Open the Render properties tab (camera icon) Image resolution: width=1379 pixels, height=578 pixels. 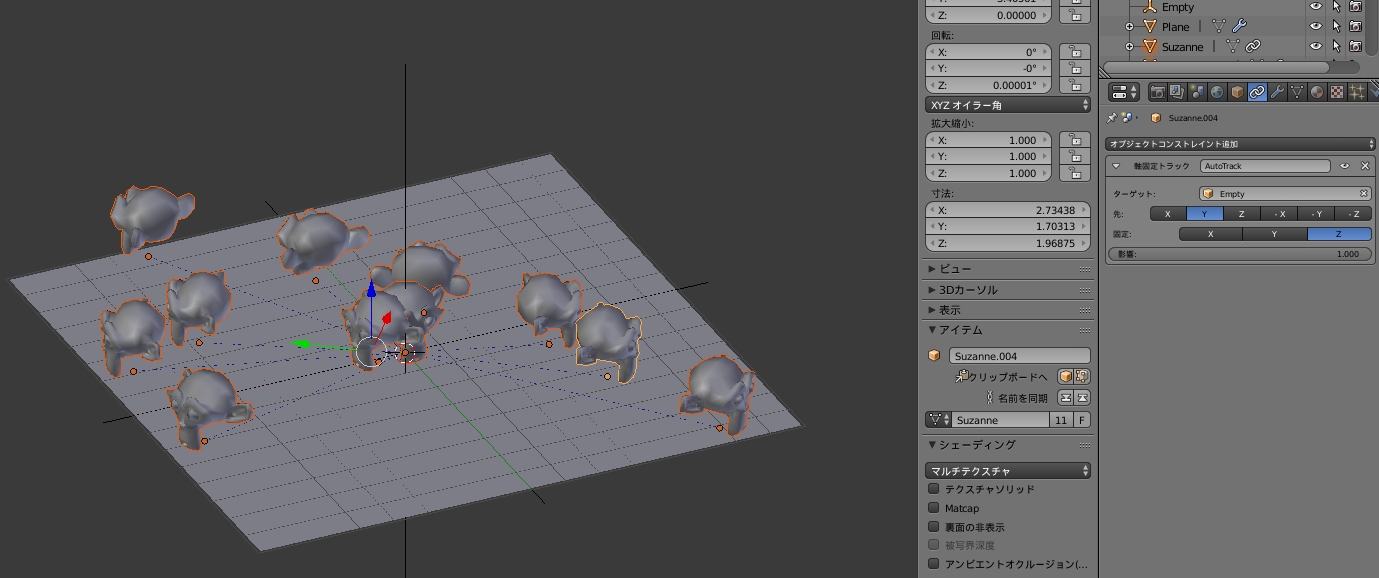point(1158,92)
